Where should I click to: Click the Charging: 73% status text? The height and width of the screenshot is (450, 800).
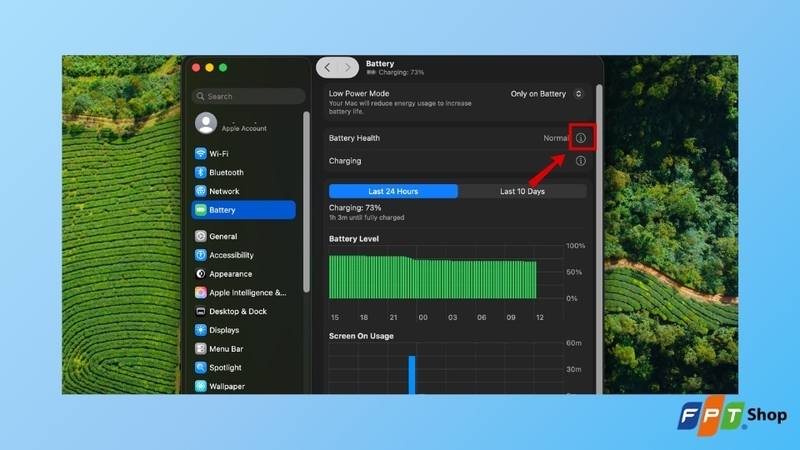[355, 208]
